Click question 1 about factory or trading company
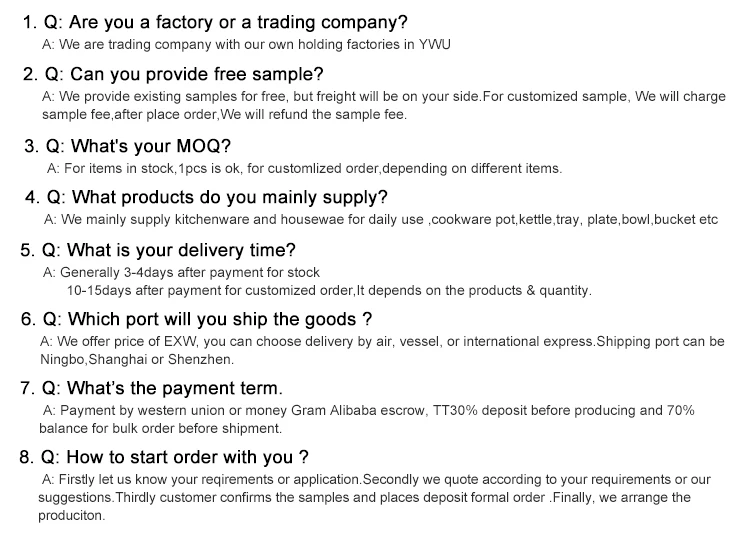The height and width of the screenshot is (534, 750). [215, 22]
